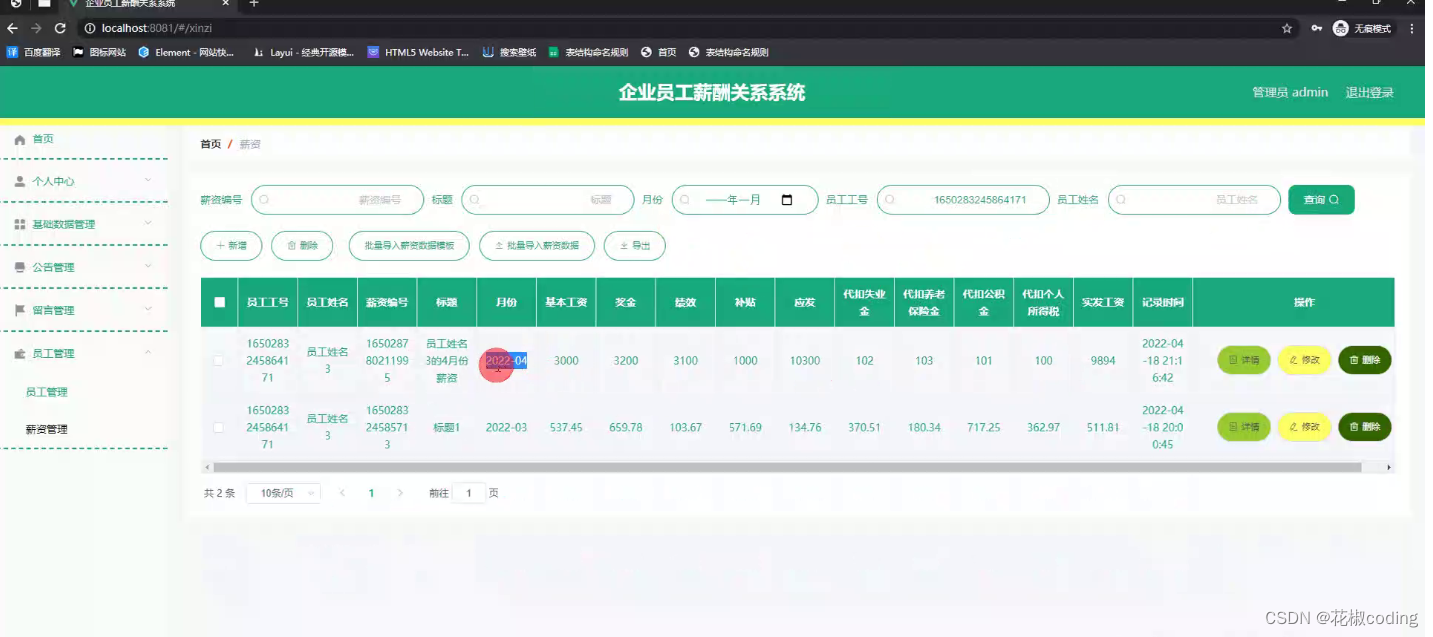This screenshot has width=1433, height=637.
Task: Open the 首页 bookmark in bookmarks bar
Action: pos(659,52)
